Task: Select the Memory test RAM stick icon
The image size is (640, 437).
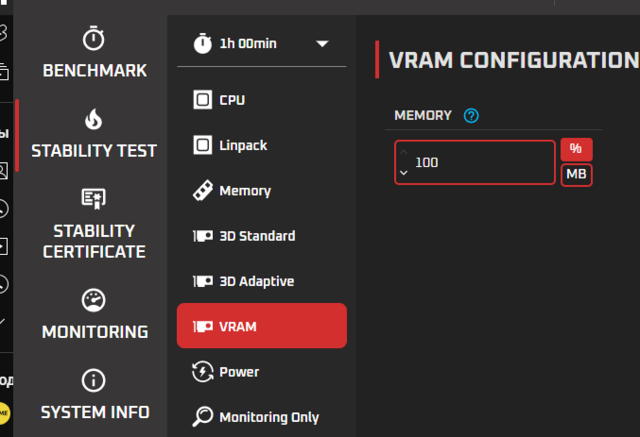Action: [x=202, y=191]
